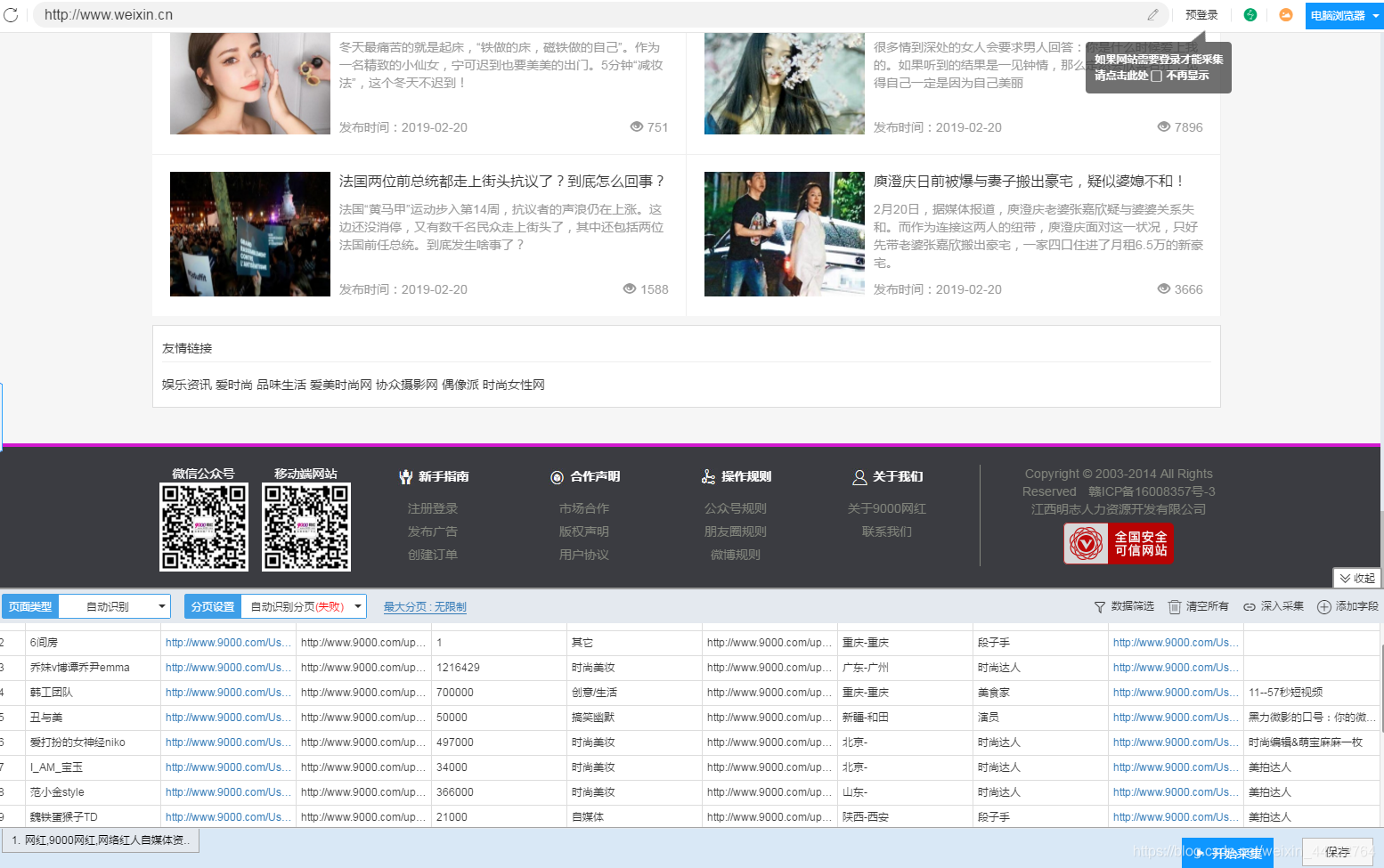Viewport: 1384px width, 868px height.
Task: Click the eye views icon next to 1588
Action: click(630, 288)
